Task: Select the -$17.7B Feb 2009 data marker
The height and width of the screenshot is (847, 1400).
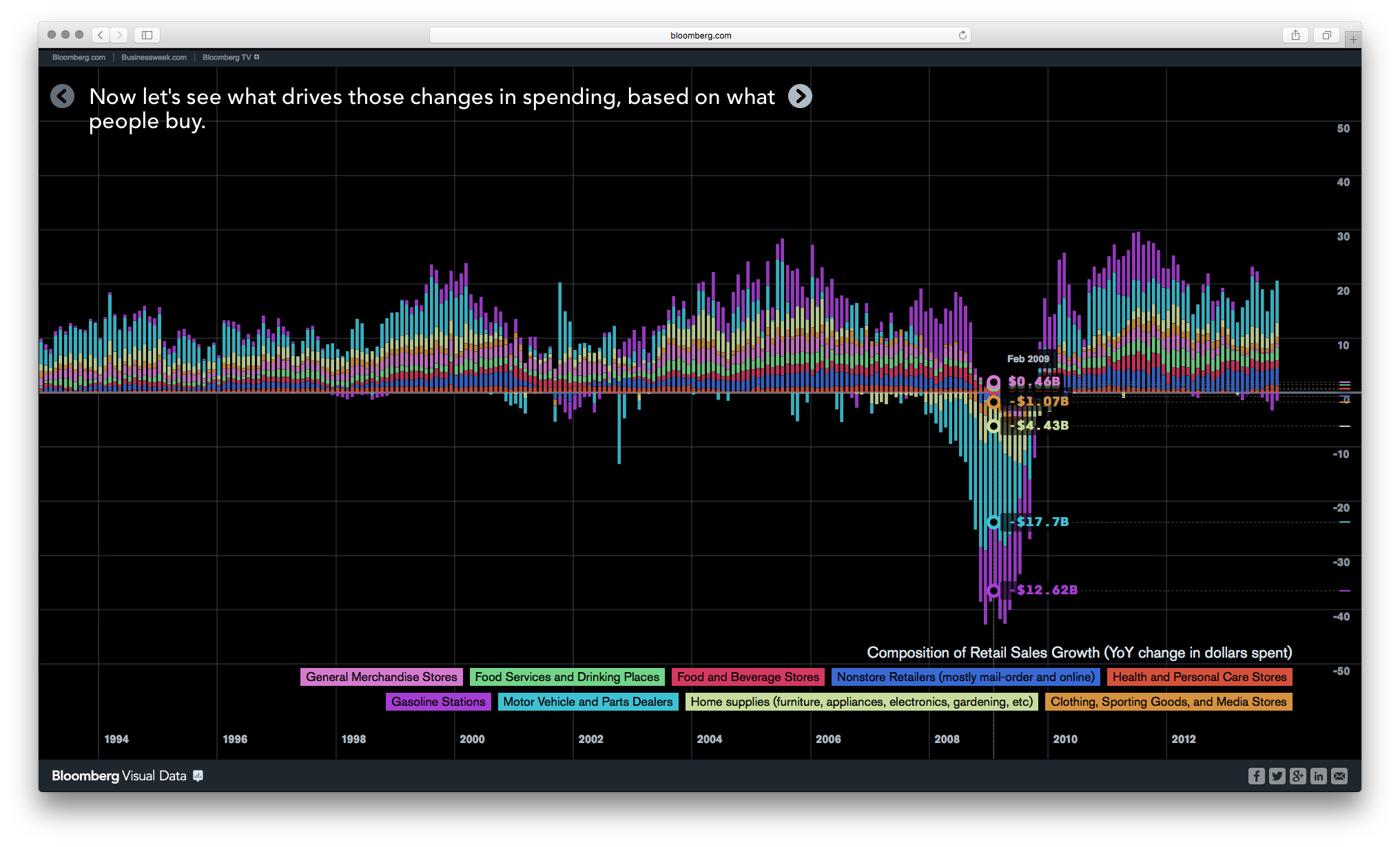Action: (994, 522)
